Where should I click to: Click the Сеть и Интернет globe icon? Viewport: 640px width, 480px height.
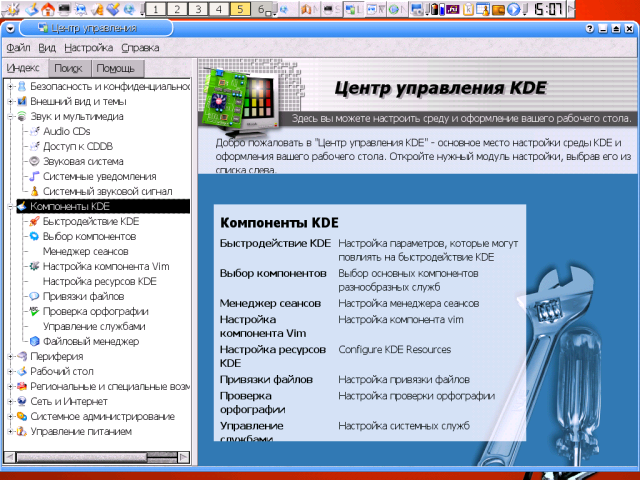coord(22,401)
